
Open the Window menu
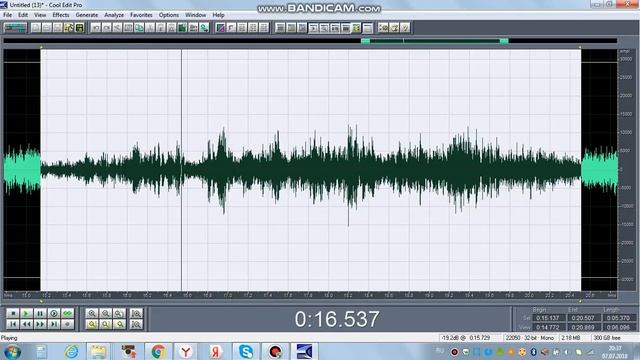tap(196, 15)
